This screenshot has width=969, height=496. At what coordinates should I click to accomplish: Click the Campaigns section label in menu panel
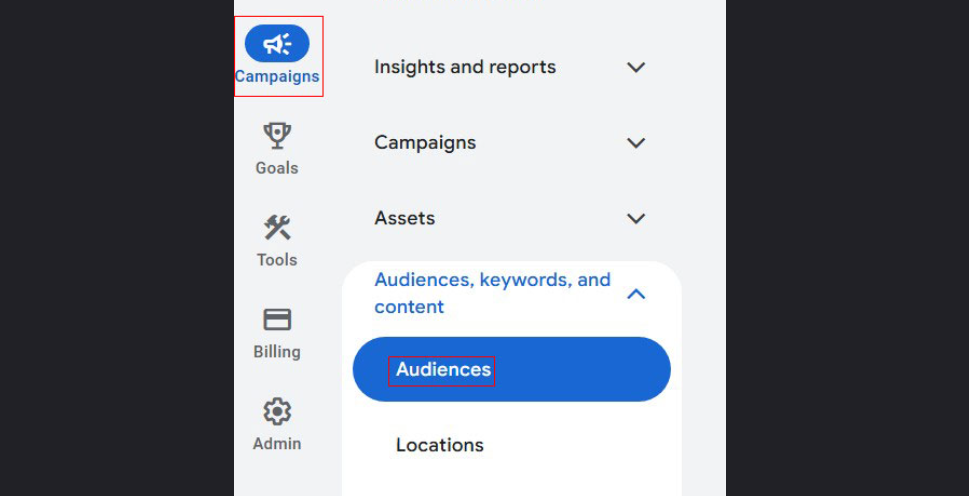[425, 143]
